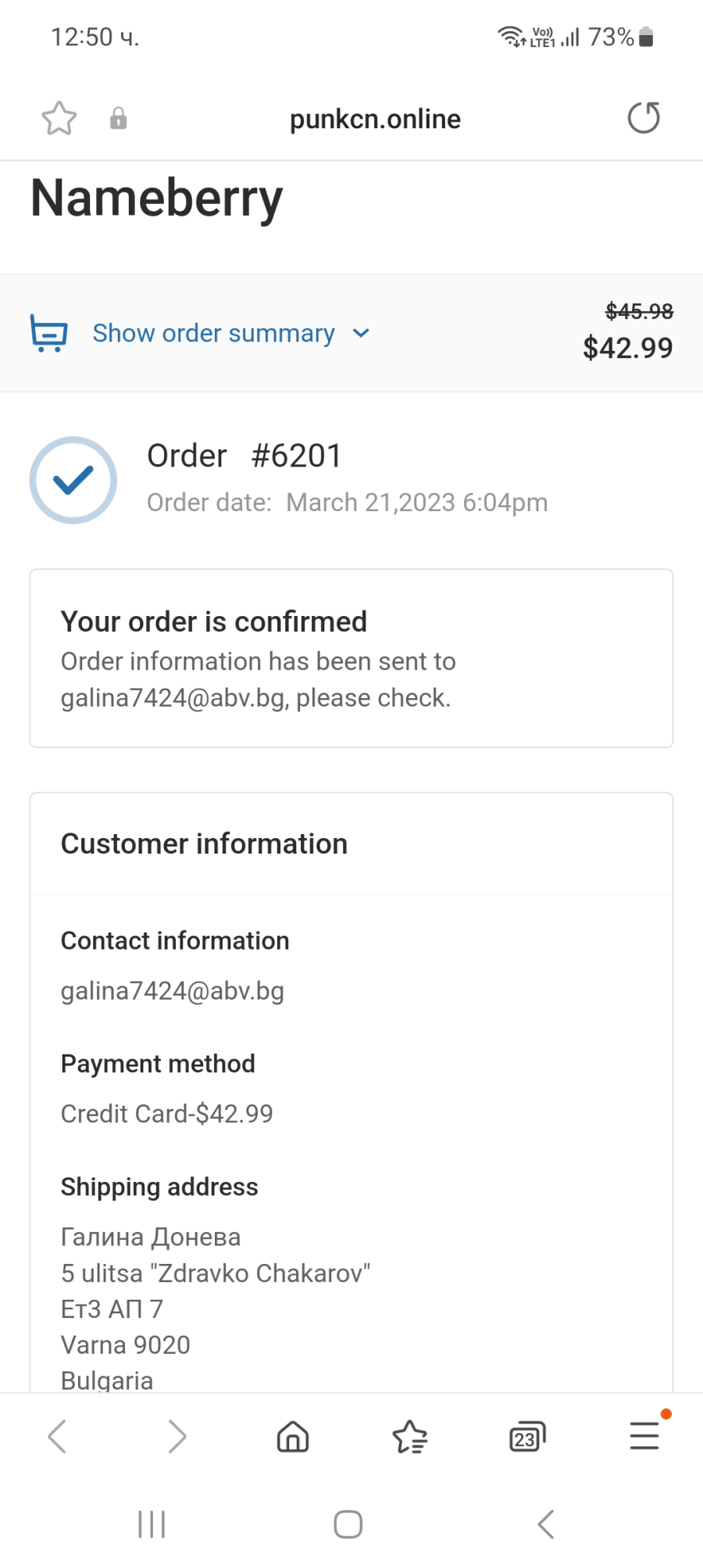This screenshot has height=1568, width=703.
Task: Reload the page with refresh icon
Action: pos(644,118)
